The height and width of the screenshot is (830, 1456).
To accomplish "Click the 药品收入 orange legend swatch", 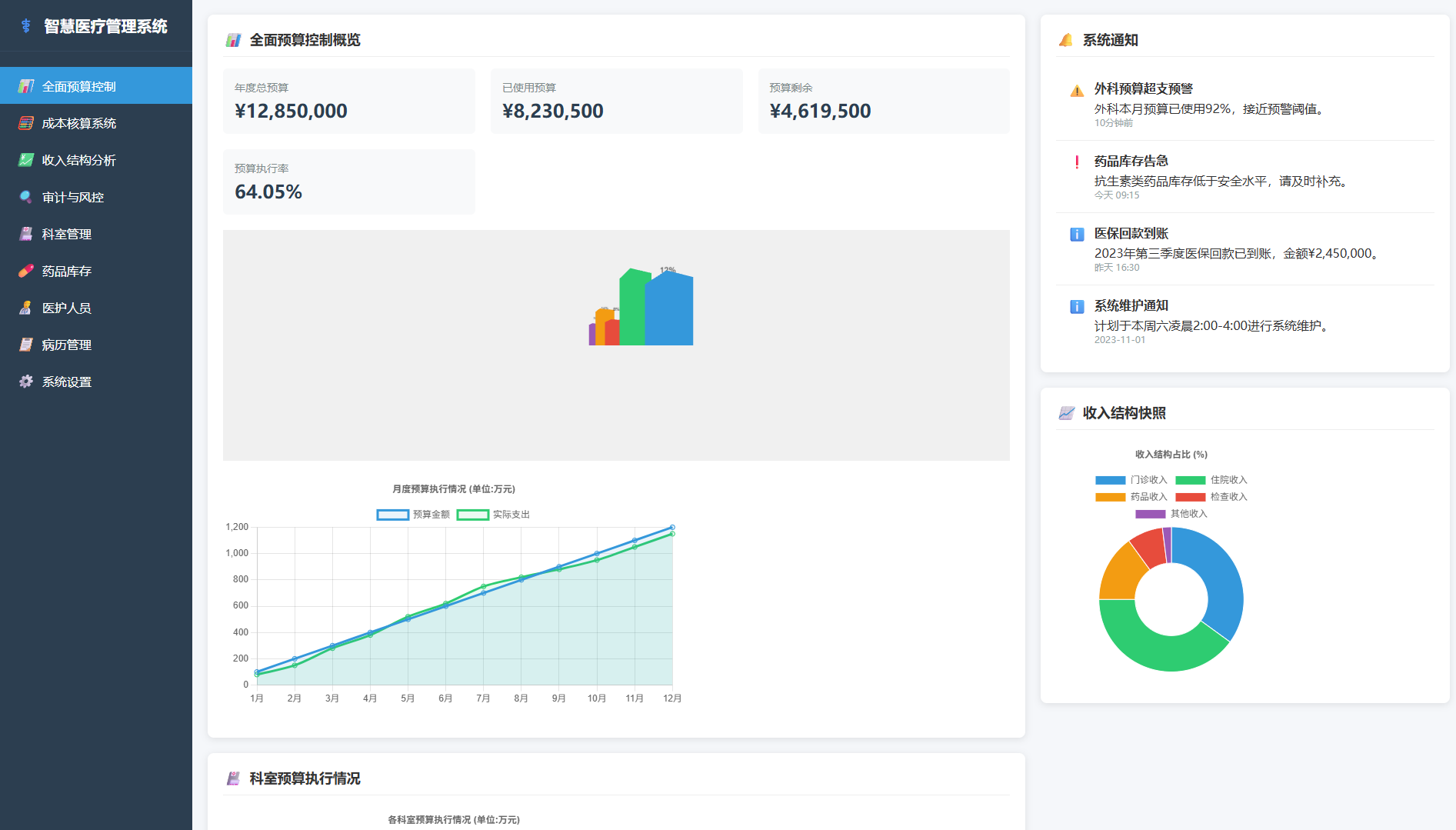I will 1110,497.
